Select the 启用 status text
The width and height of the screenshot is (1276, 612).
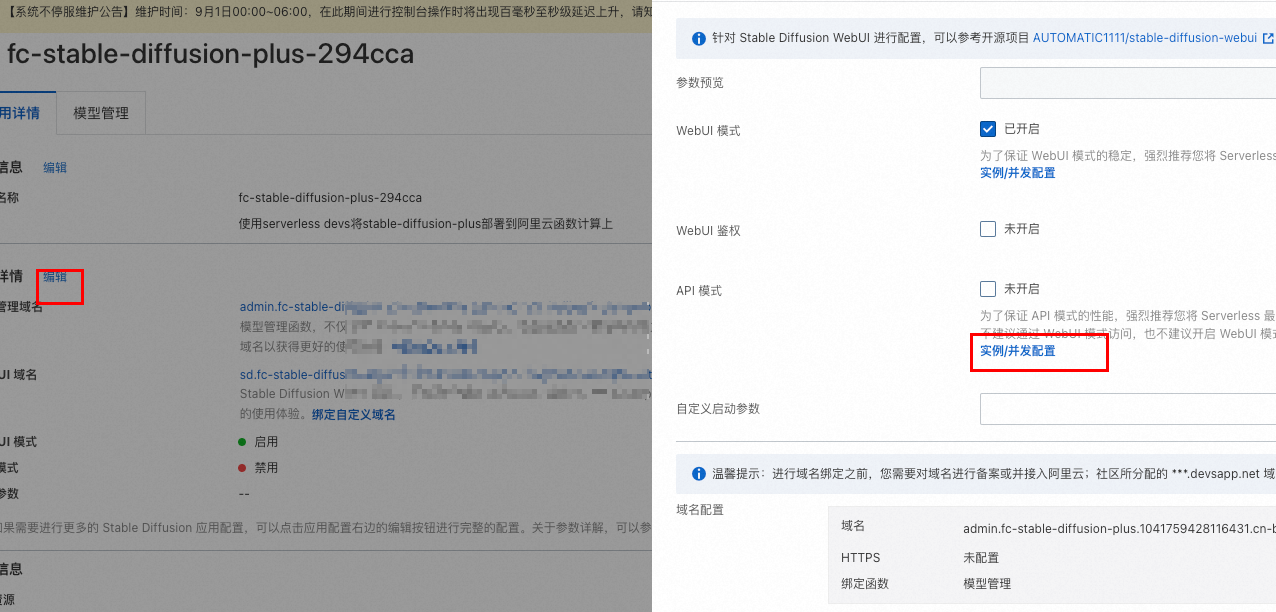tap(266, 442)
